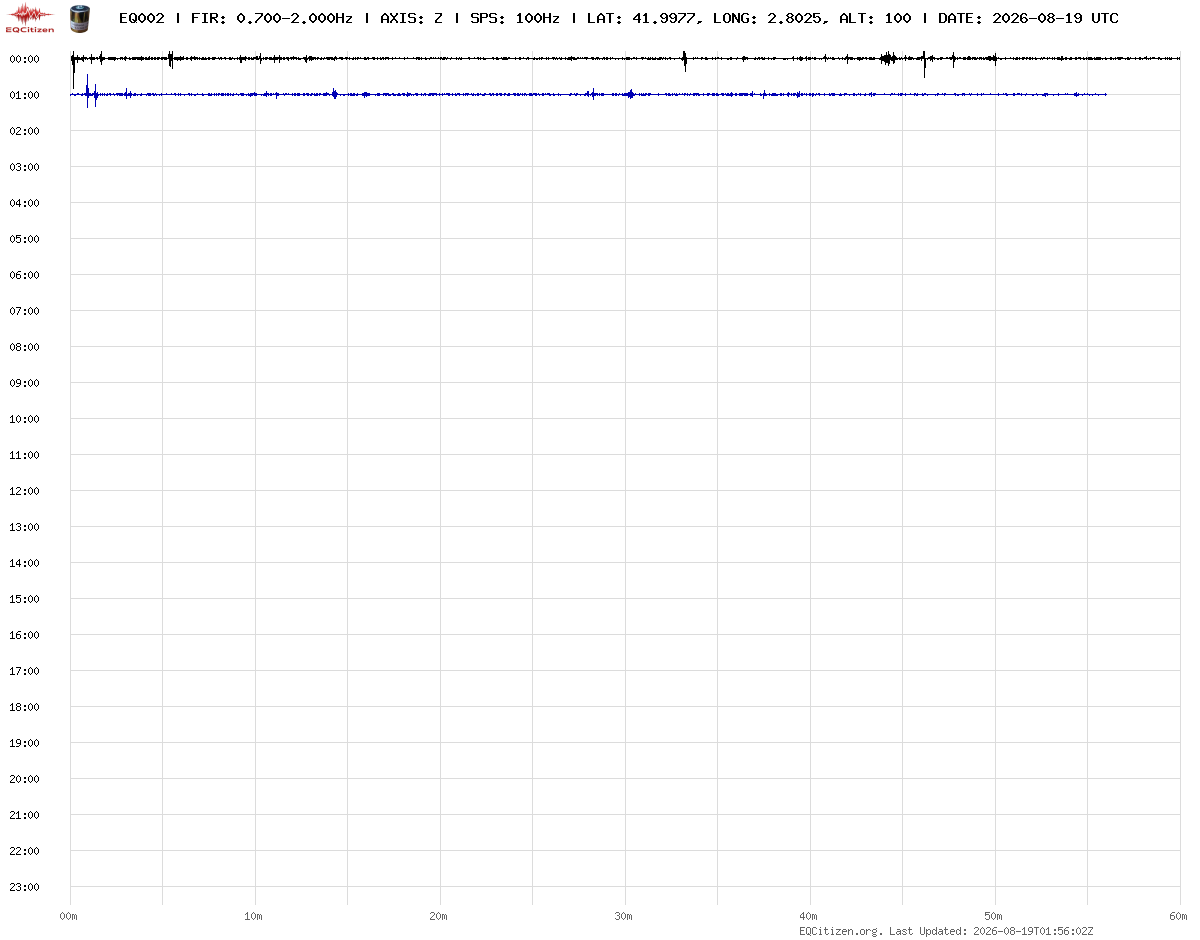1200x940 pixels.
Task: Click the 00m minute axis label
Action: [69, 916]
